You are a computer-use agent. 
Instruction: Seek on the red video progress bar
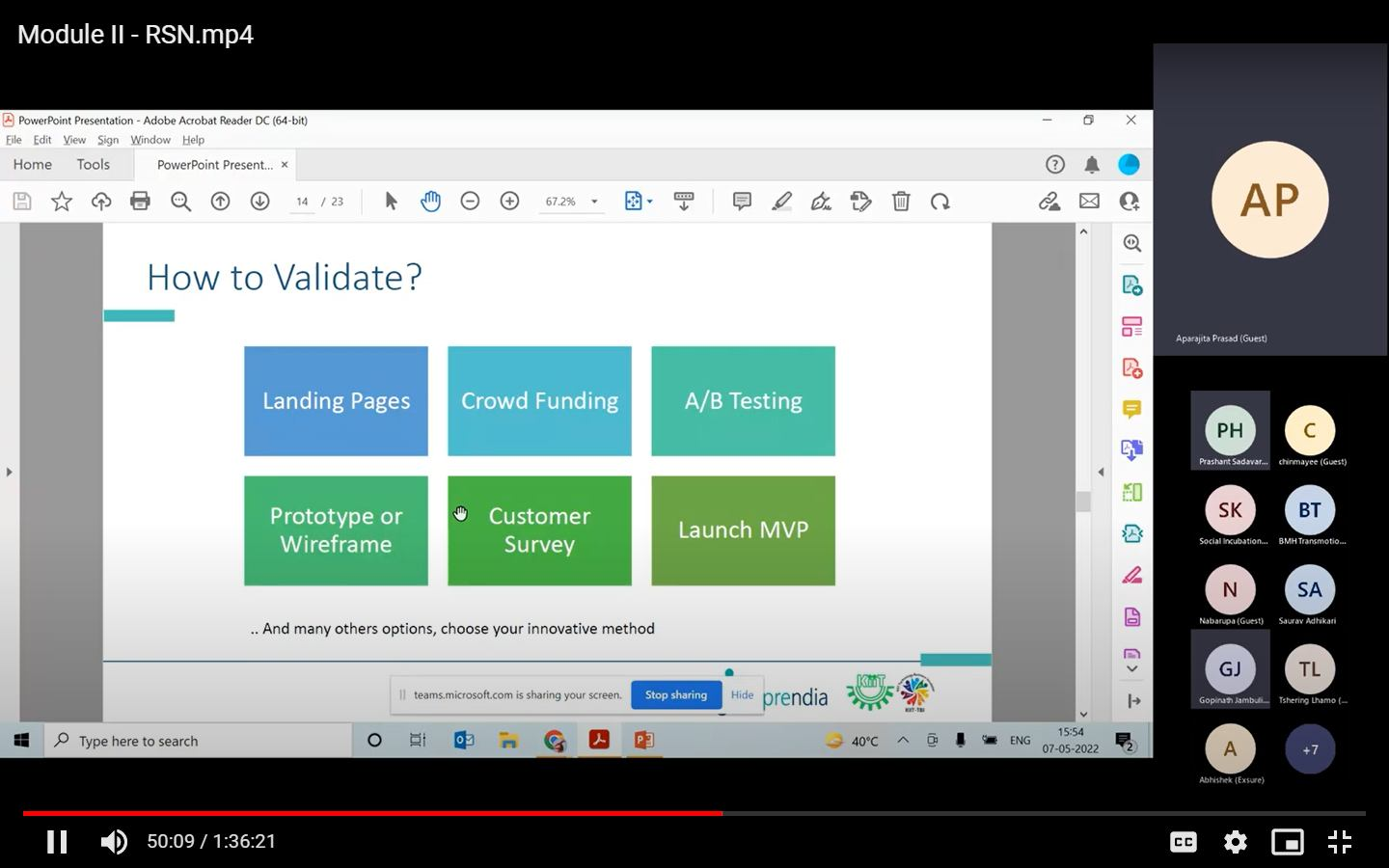pos(372,813)
